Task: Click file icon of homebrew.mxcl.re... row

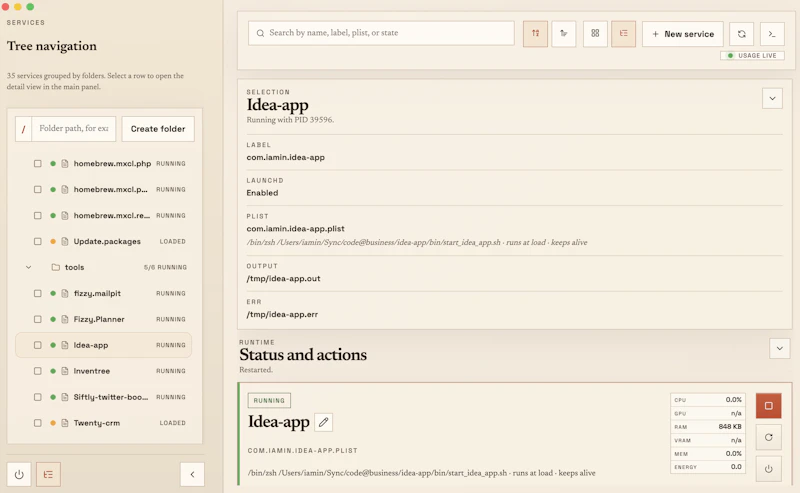Action: coord(65,215)
